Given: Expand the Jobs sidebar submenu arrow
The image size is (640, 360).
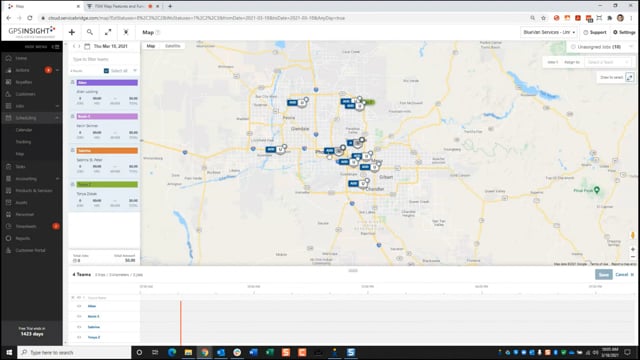Looking at the screenshot, I should coord(58,106).
